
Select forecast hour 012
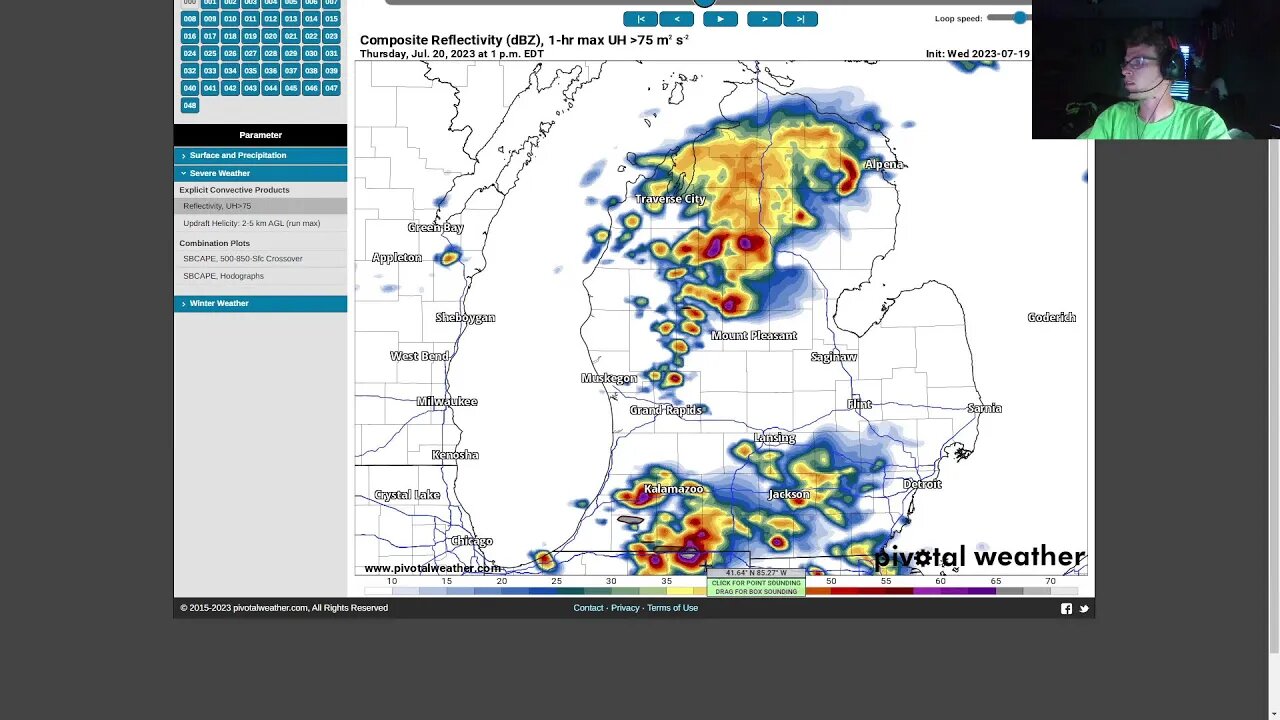[270, 19]
